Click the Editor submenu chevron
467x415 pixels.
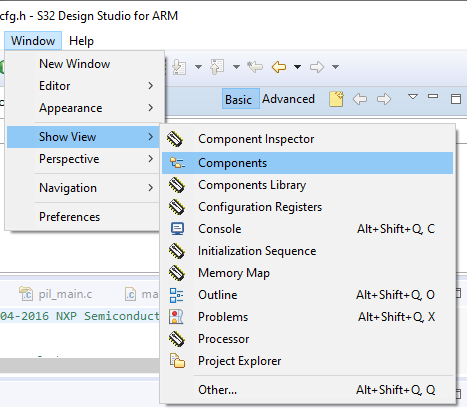[x=151, y=86]
